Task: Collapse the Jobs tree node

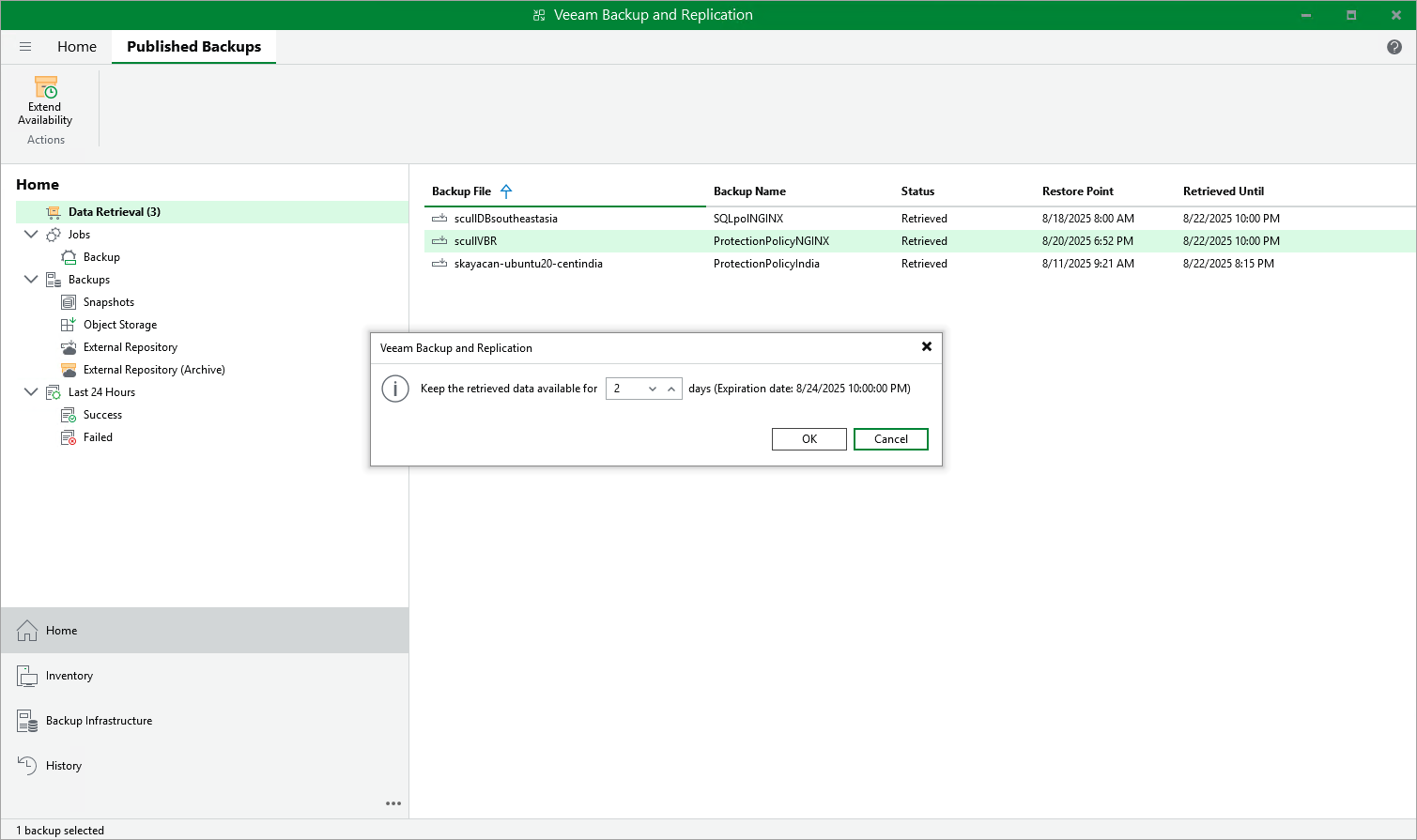Action: [x=31, y=235]
